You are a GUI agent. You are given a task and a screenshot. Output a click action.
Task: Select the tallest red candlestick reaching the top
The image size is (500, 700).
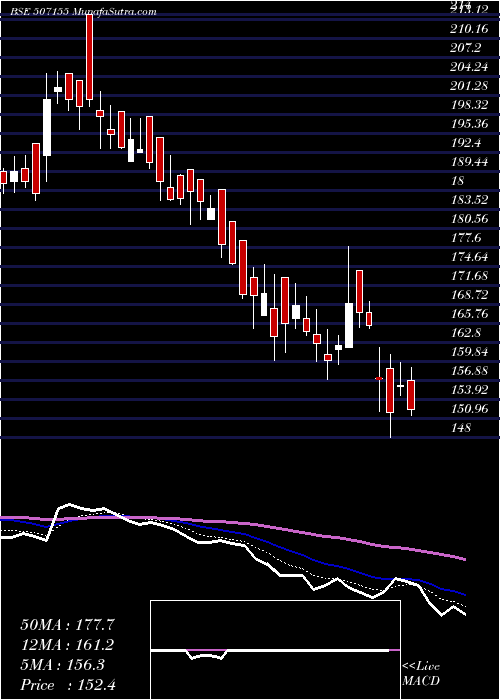pyautogui.click(x=90, y=56)
